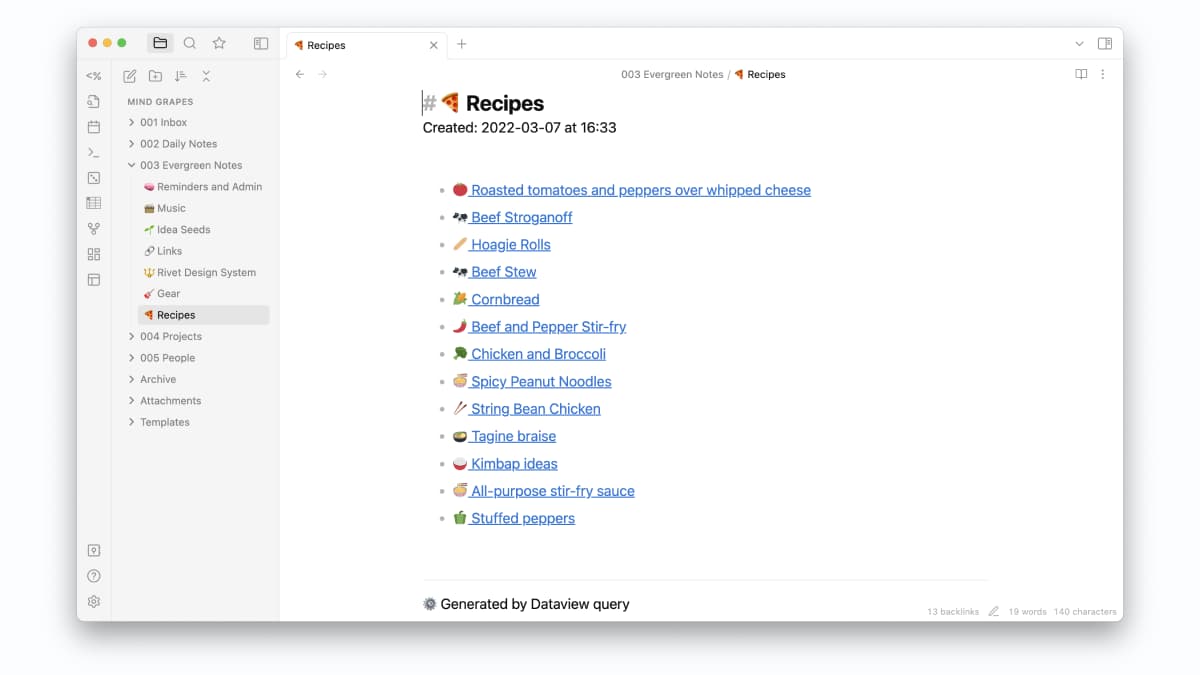Open the bookmarks star panel
This screenshot has height=675, width=1200.
click(219, 43)
